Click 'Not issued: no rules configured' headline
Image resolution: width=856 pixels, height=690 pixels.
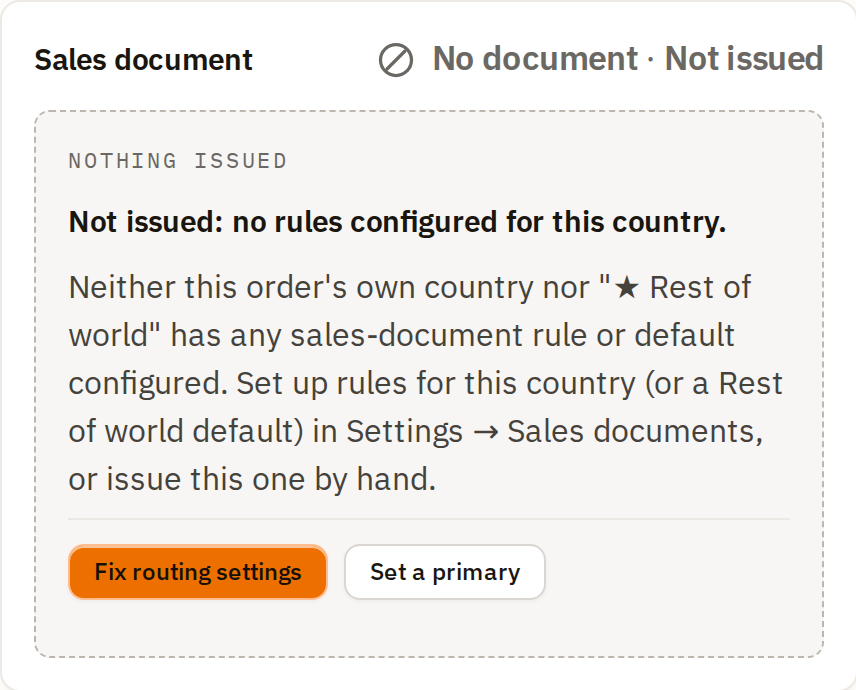[397, 222]
